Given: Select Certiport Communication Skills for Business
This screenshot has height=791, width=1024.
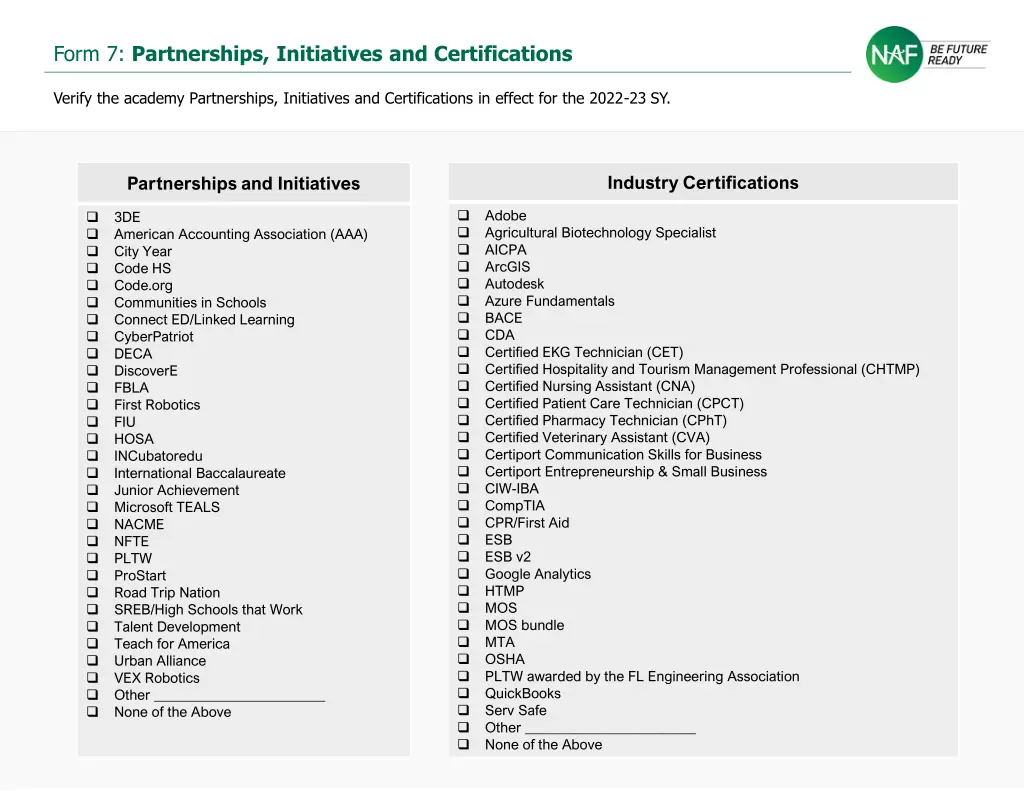Looking at the screenshot, I should click(463, 453).
